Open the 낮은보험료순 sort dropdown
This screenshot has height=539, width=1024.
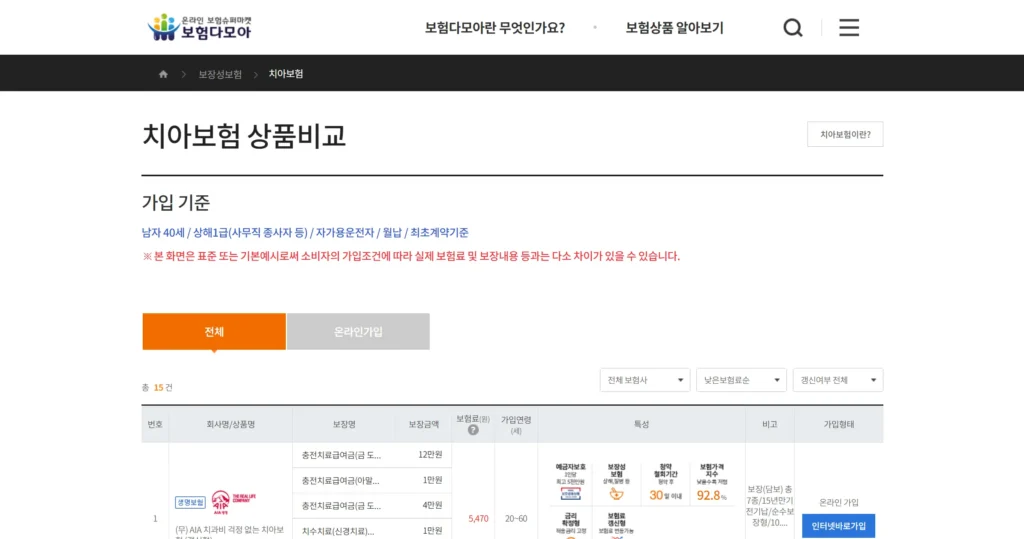pyautogui.click(x=741, y=380)
